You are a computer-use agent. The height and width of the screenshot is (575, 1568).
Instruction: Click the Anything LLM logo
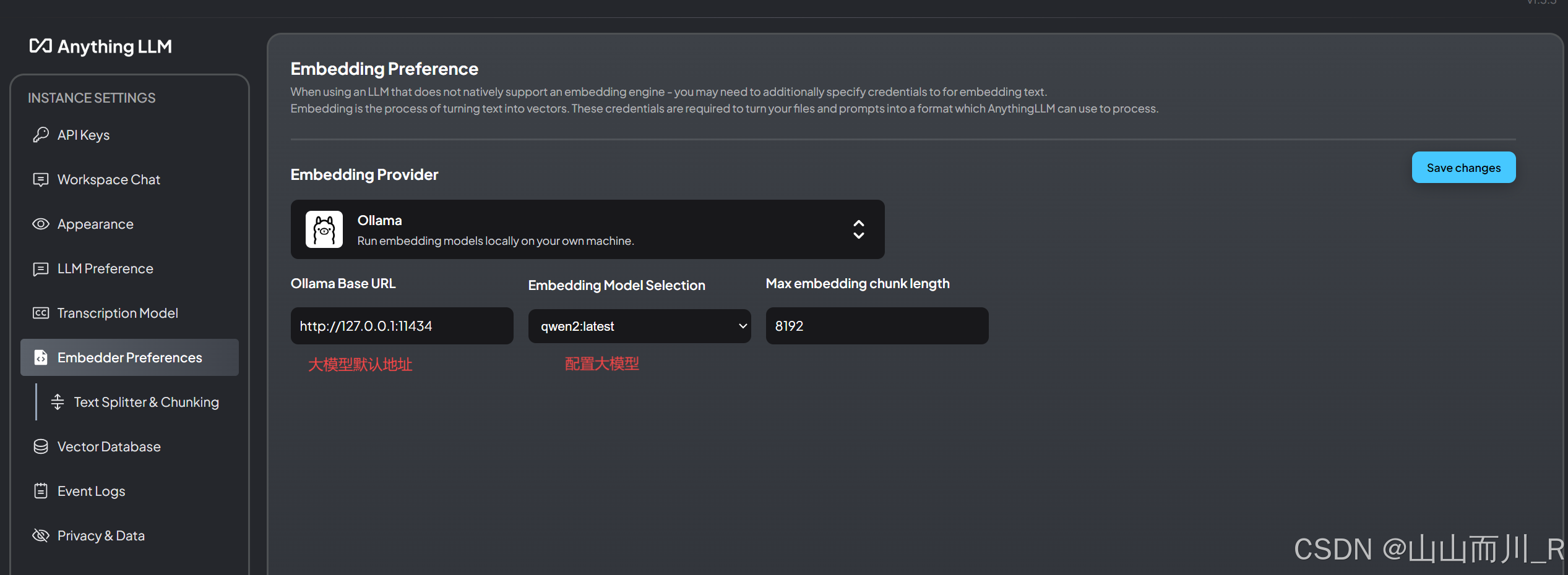(101, 46)
